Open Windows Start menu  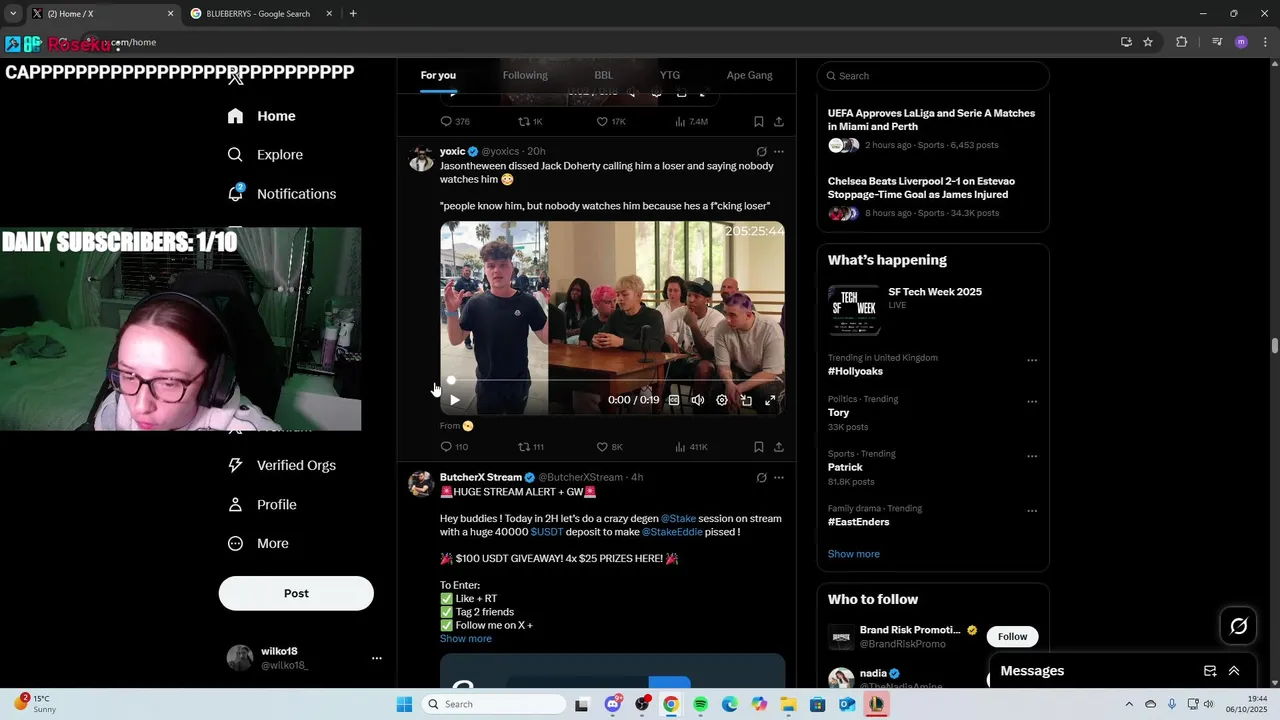click(x=404, y=704)
